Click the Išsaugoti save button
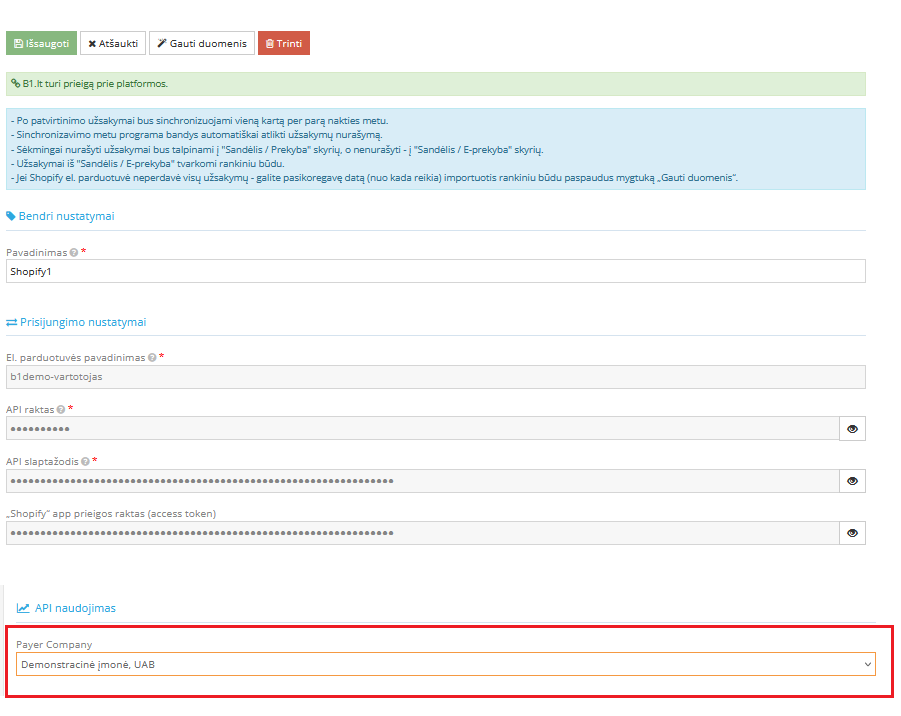The height and width of the screenshot is (716, 901). click(x=41, y=43)
